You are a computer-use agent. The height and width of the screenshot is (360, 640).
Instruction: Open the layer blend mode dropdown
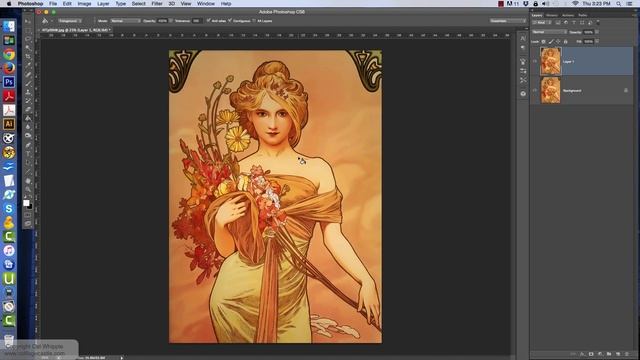coord(549,32)
